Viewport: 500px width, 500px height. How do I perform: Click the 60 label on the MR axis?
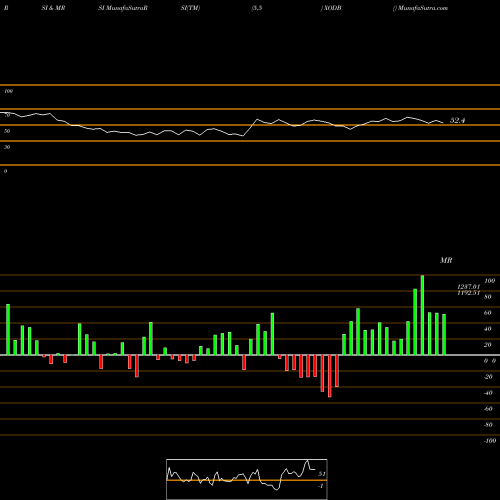487,313
